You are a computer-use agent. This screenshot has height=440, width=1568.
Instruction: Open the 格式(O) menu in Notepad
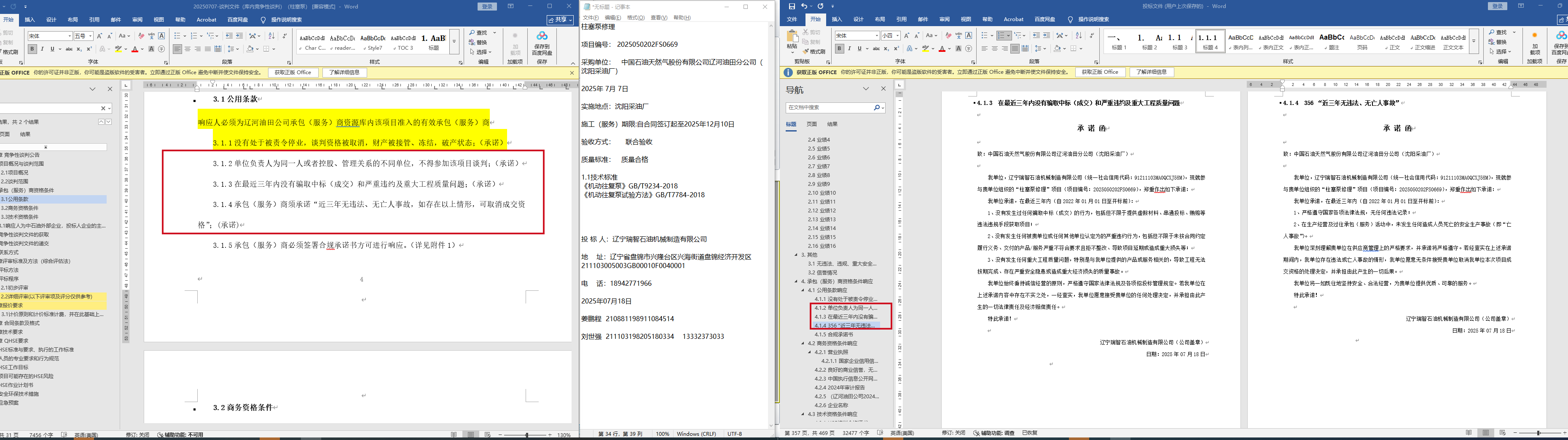click(x=636, y=18)
